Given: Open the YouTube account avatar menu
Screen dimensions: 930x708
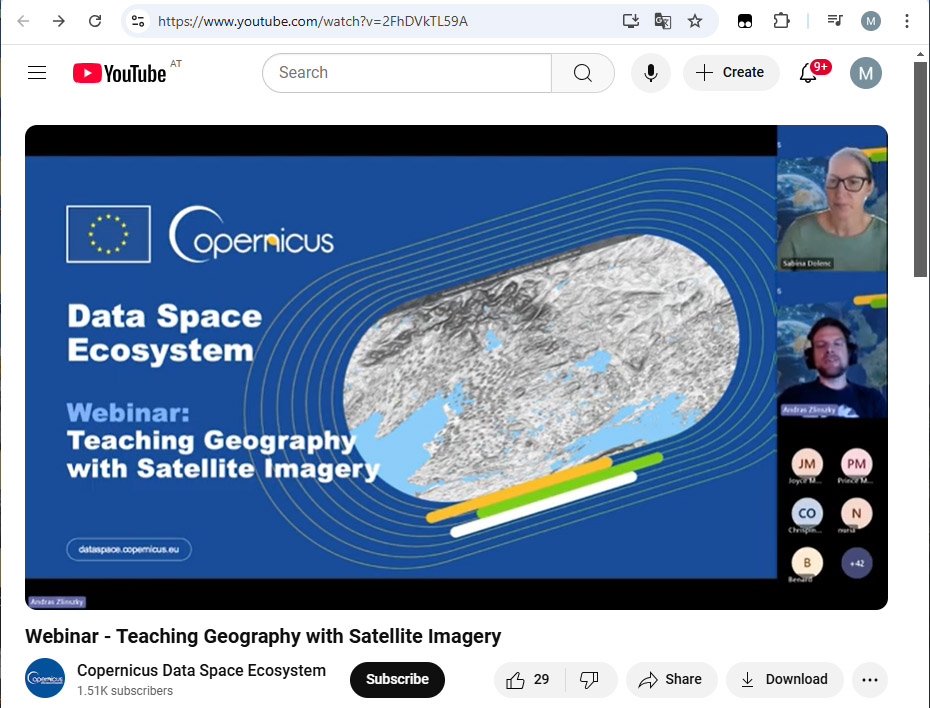Looking at the screenshot, I should tap(865, 73).
